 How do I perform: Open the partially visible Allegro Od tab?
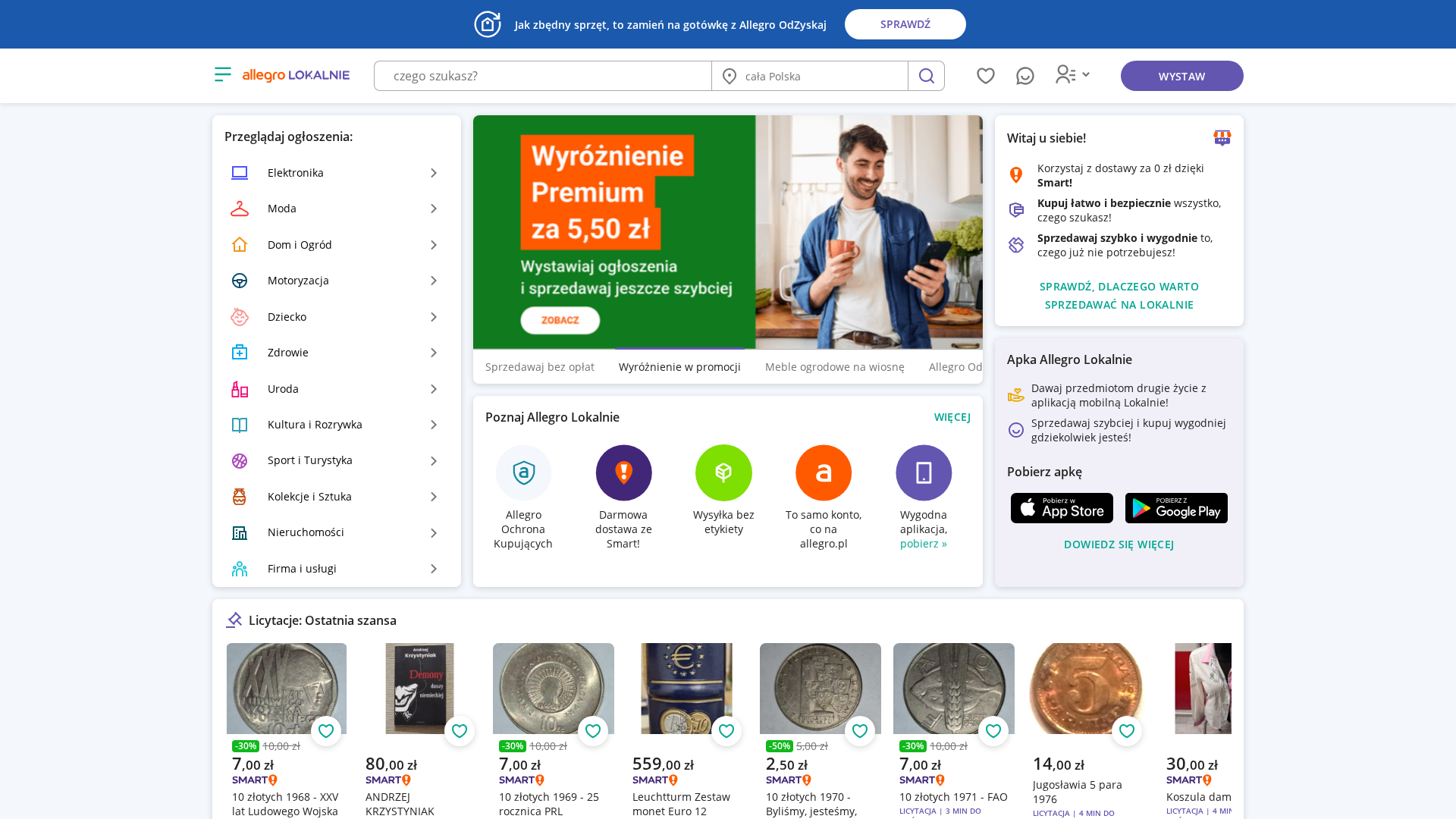click(x=955, y=367)
